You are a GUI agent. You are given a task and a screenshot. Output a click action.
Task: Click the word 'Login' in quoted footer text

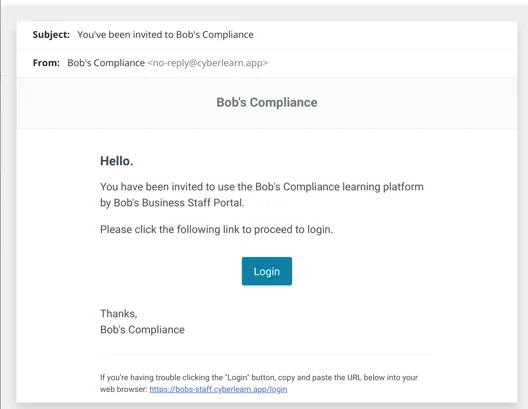click(x=237, y=377)
